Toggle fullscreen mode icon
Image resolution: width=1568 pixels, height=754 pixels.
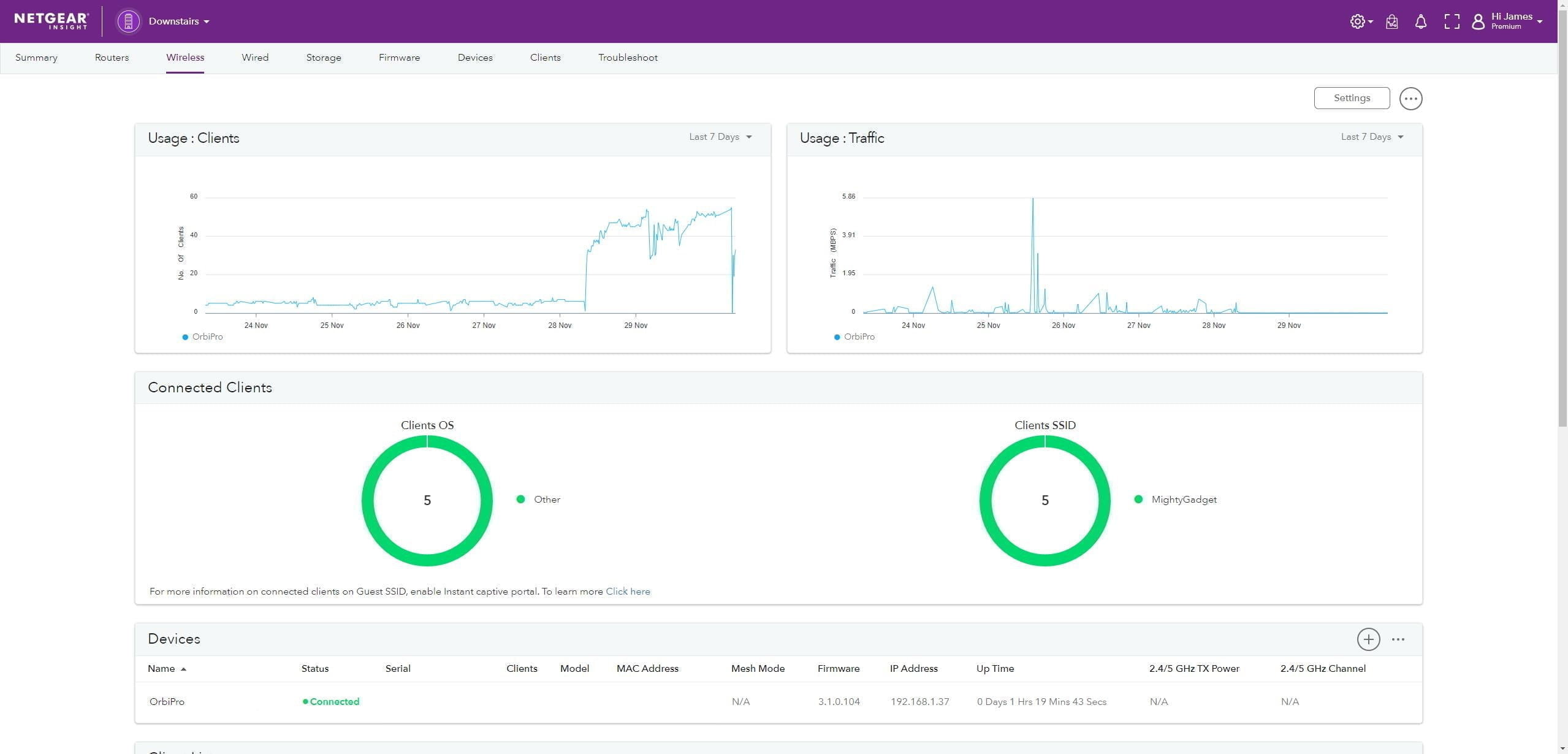pyautogui.click(x=1451, y=22)
